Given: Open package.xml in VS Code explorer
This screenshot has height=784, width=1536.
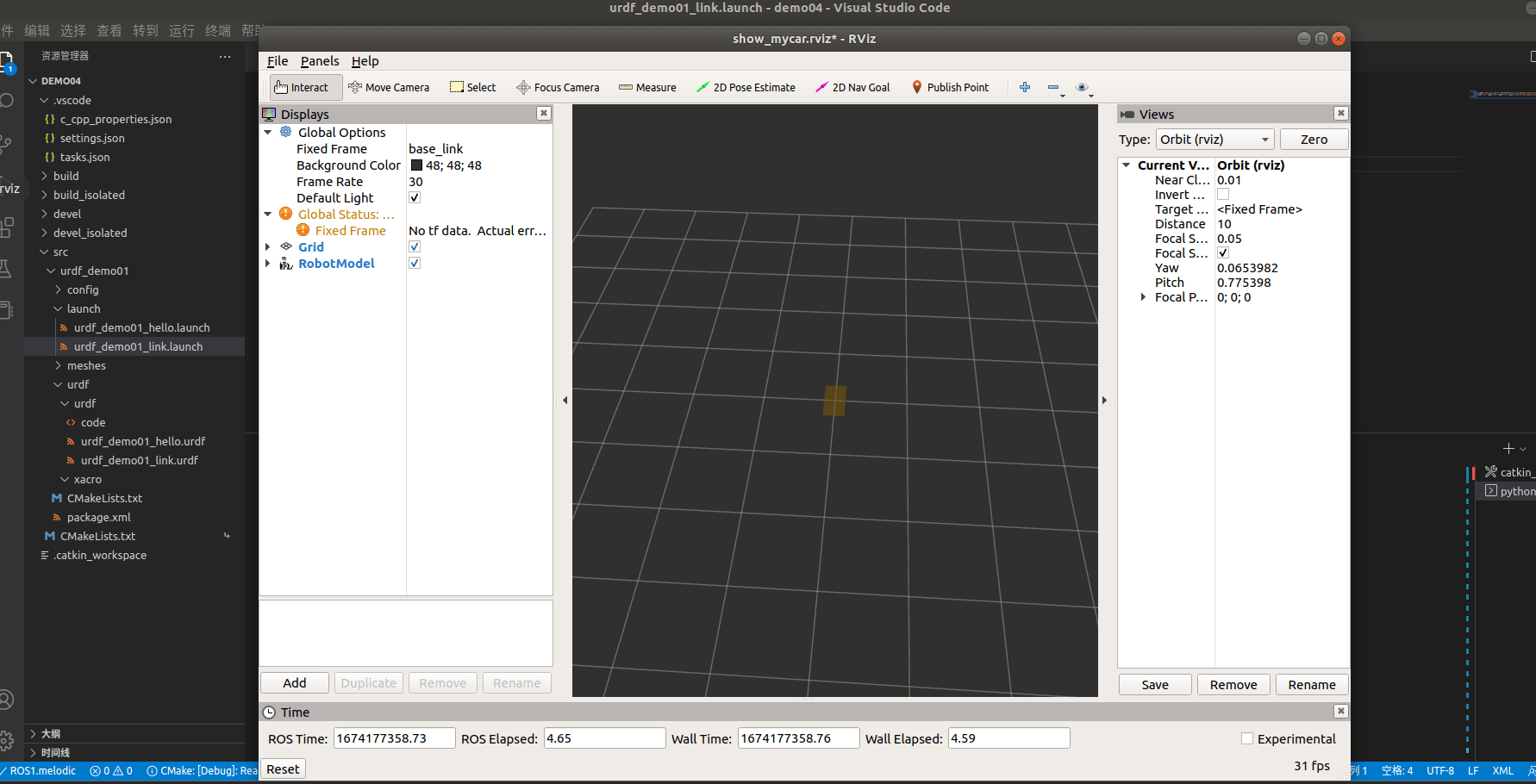Looking at the screenshot, I should pos(98,517).
